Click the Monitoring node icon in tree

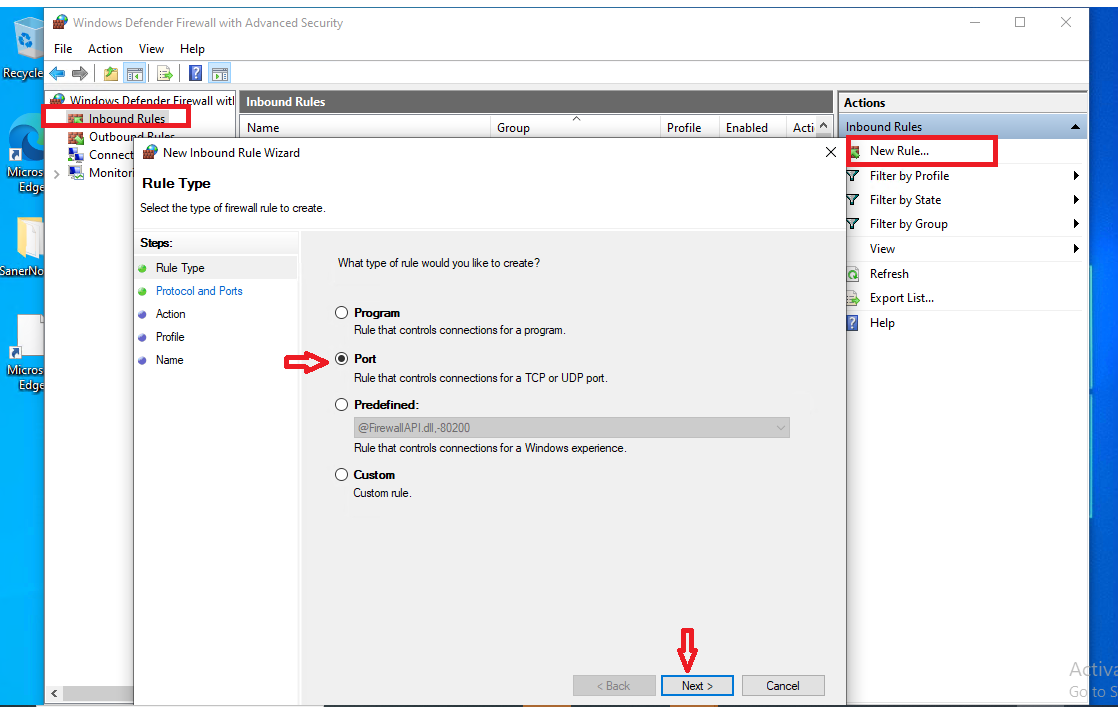pos(76,172)
